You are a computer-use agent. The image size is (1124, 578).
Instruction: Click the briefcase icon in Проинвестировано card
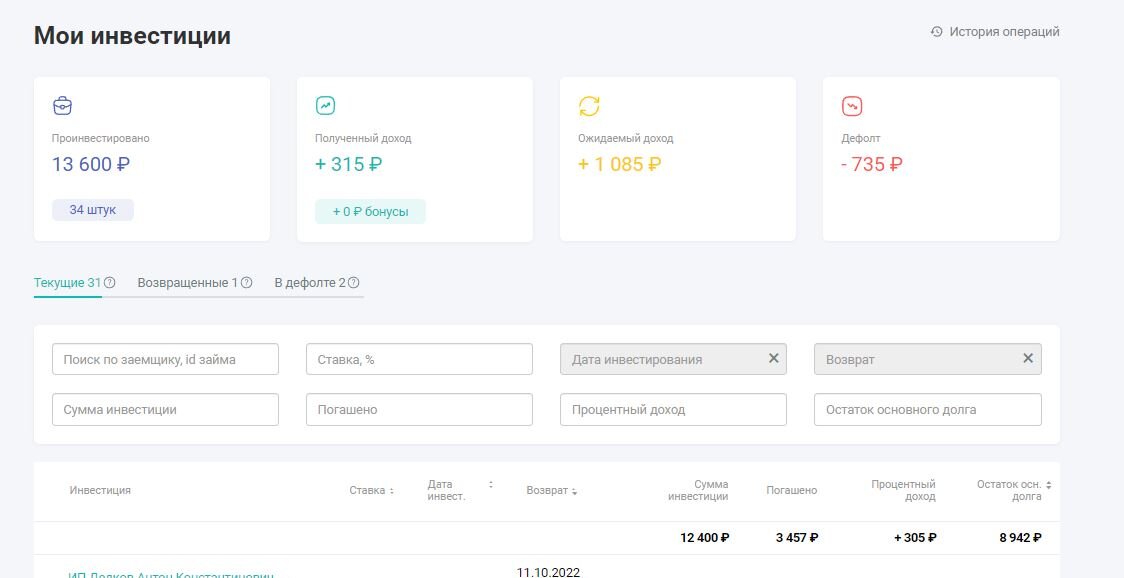pos(62,106)
